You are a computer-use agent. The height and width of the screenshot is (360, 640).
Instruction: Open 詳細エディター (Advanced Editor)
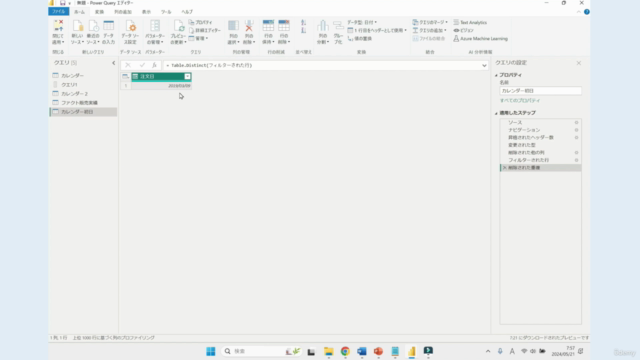(x=205, y=30)
